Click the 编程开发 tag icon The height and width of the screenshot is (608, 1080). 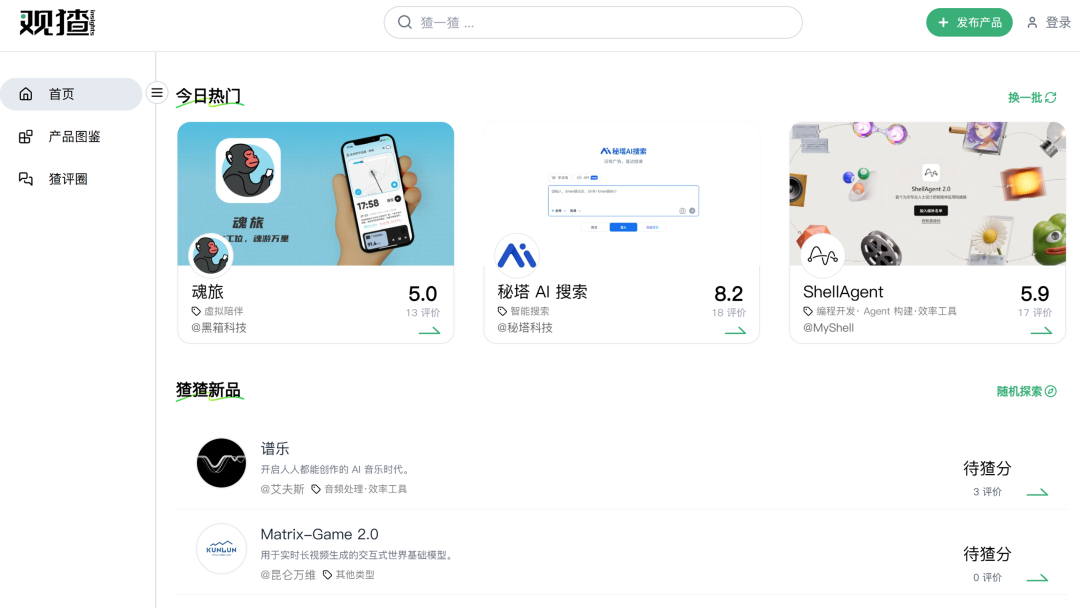coord(808,311)
